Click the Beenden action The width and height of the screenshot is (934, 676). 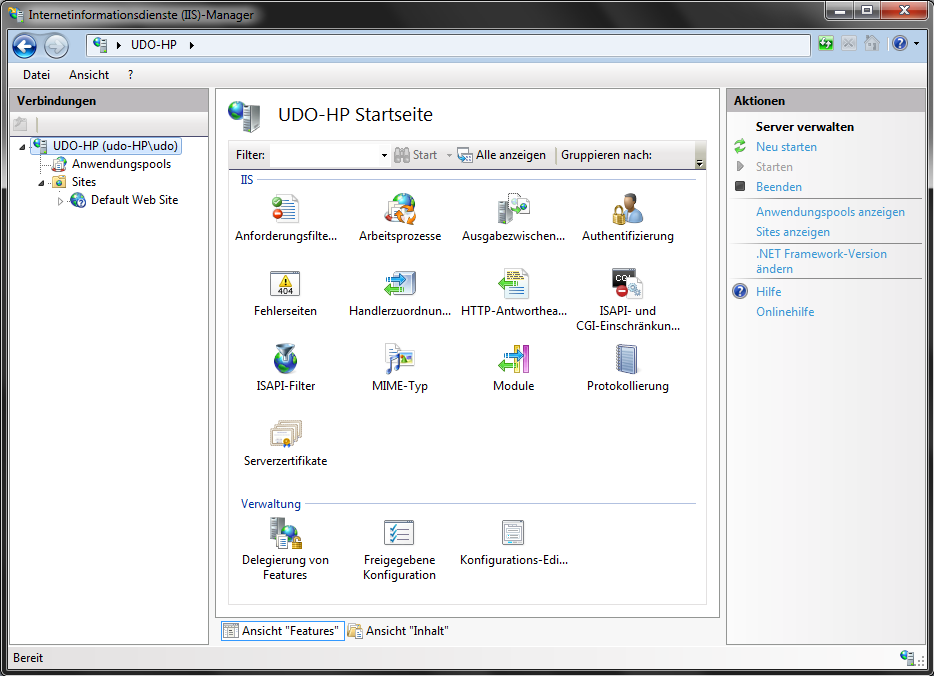pos(779,187)
